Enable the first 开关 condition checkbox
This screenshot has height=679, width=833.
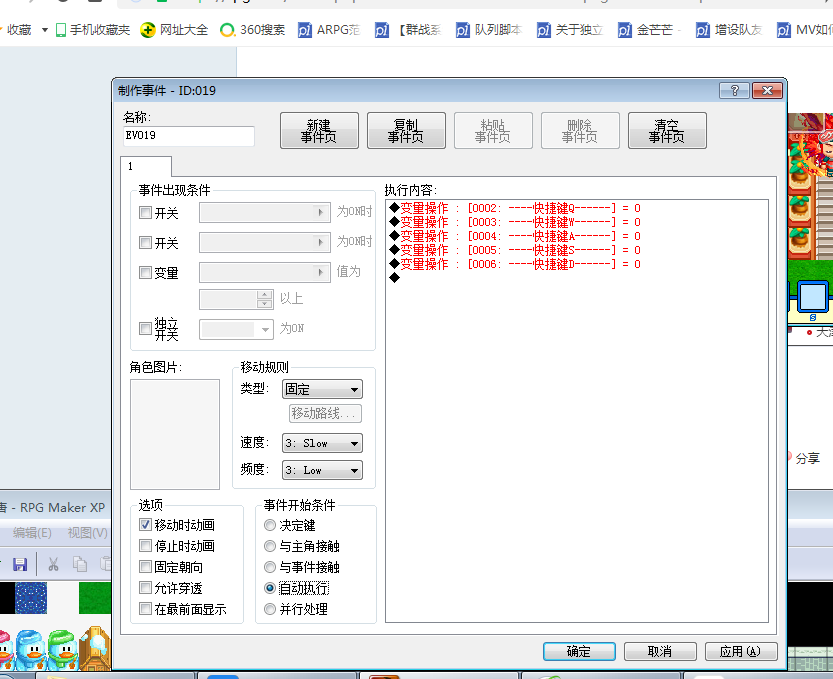tap(145, 213)
